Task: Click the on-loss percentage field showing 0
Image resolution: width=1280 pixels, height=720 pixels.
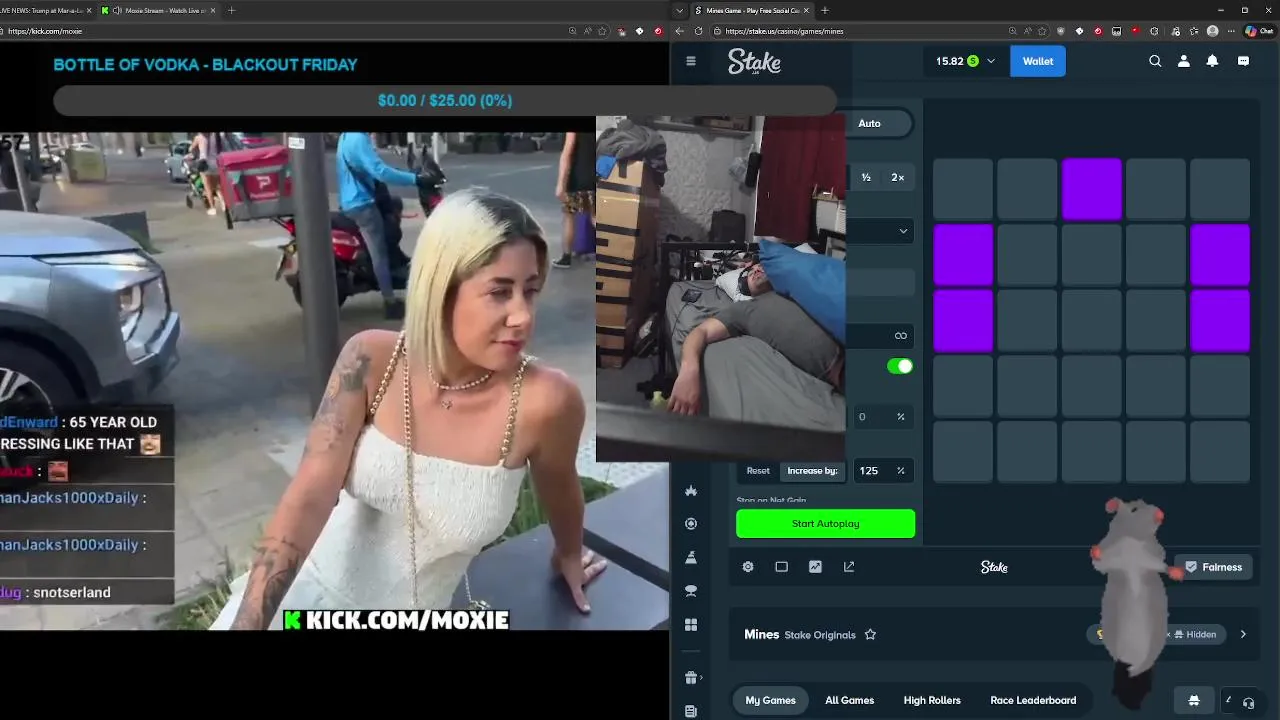Action: [881, 417]
